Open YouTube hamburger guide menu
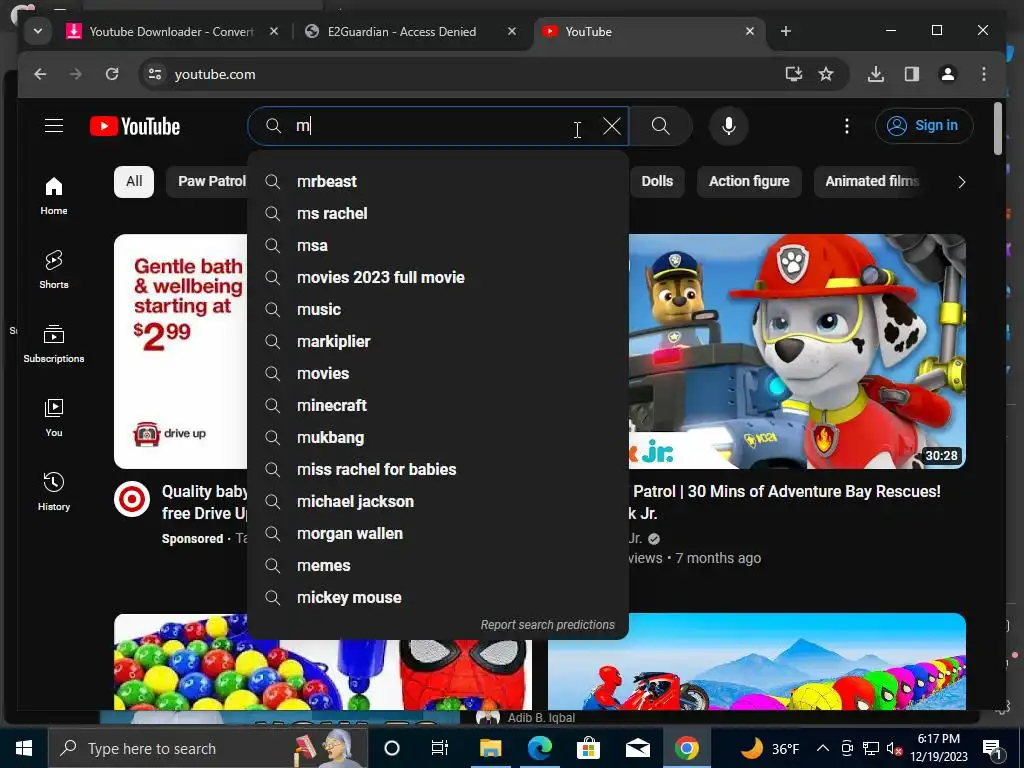This screenshot has height=768, width=1024. (x=54, y=125)
